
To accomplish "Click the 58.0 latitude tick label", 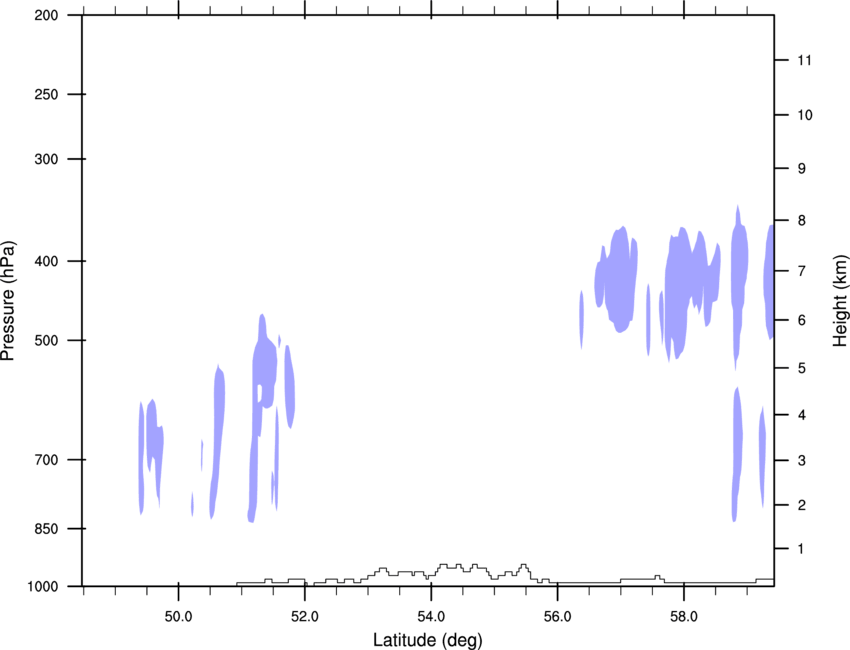I will [684, 617].
